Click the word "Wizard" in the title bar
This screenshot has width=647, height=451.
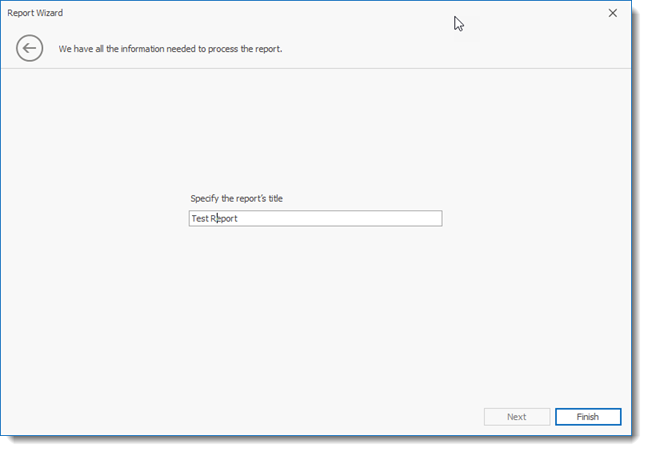click(48, 13)
